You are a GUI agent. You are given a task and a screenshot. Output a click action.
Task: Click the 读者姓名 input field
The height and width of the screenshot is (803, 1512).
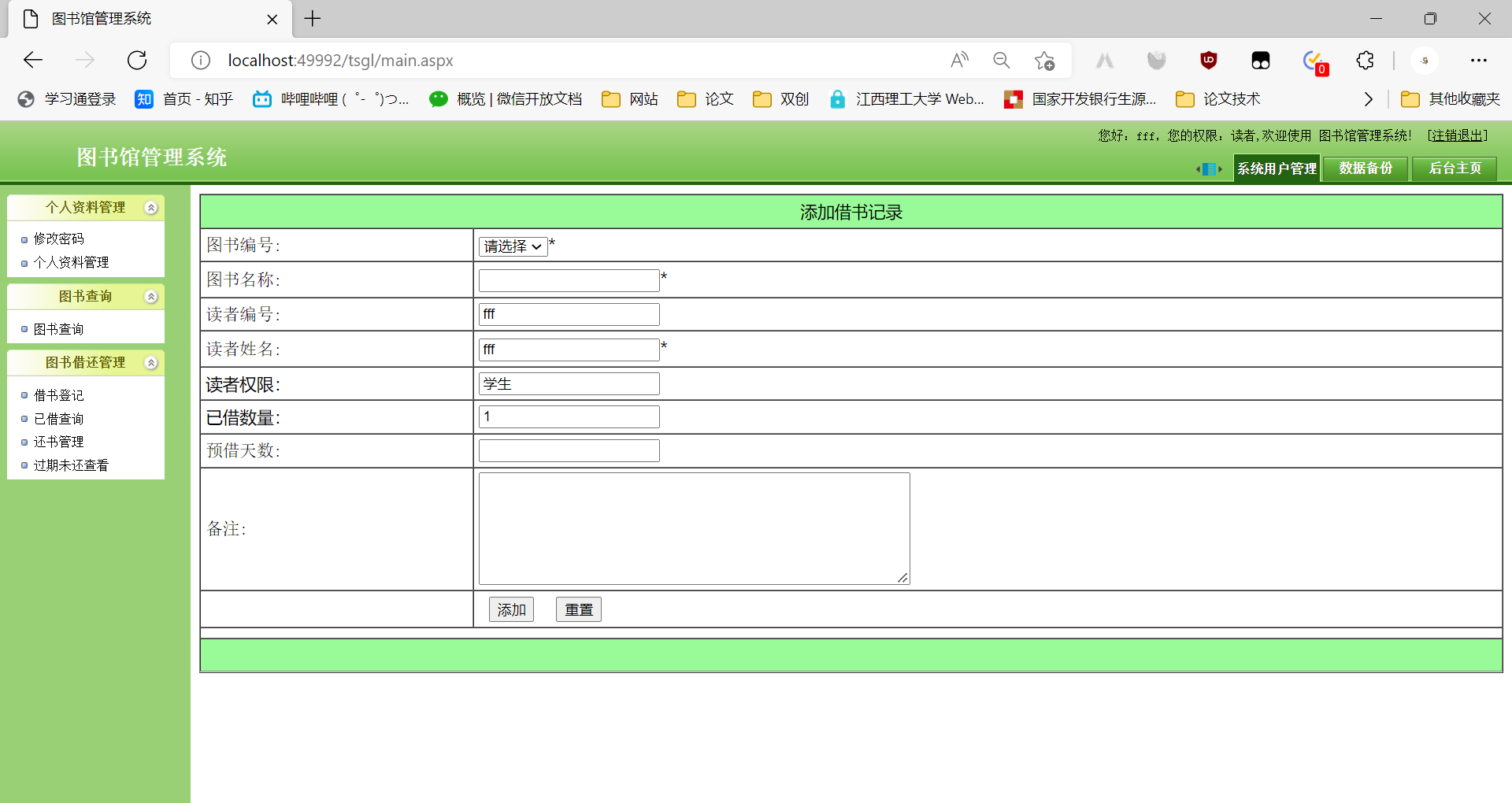click(569, 350)
